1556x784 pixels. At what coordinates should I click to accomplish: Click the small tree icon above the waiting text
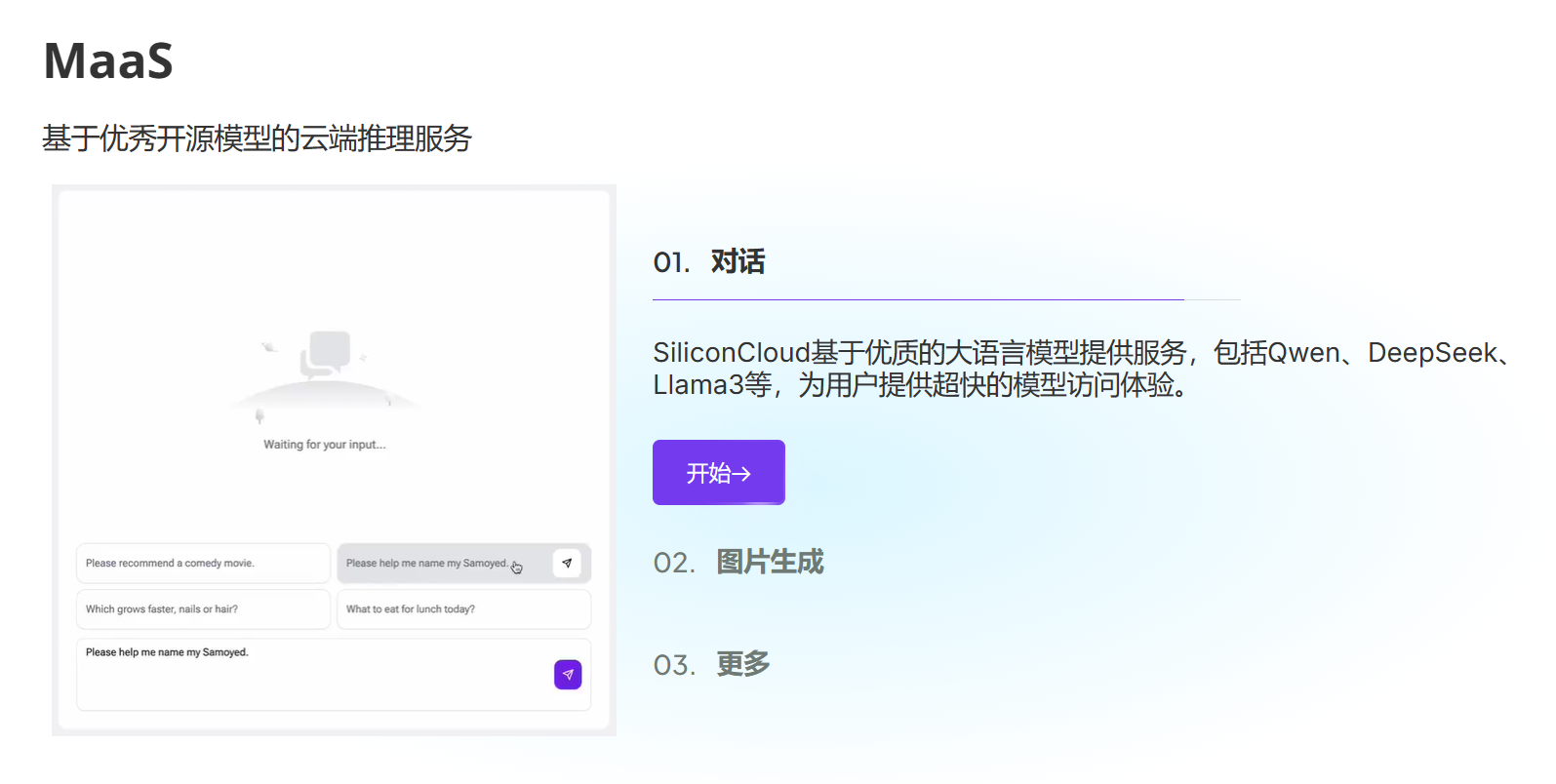(259, 416)
